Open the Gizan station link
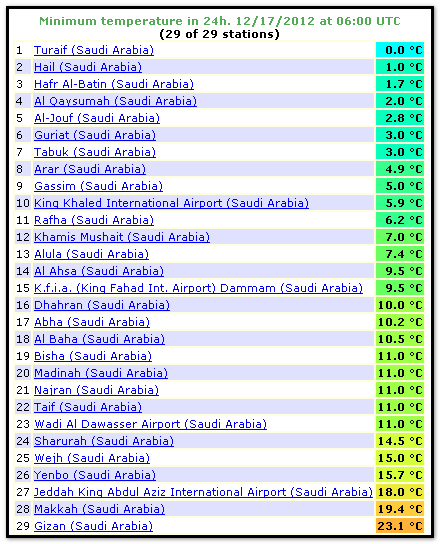This screenshot has height=544, width=440. coord(93,526)
